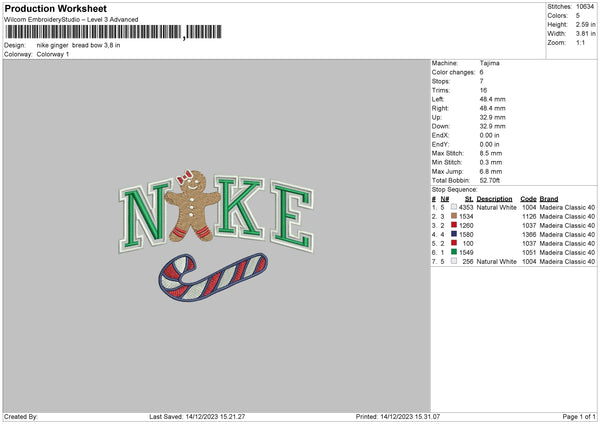
Task: Select the Width value '3.81 in'
Action: [x=585, y=34]
